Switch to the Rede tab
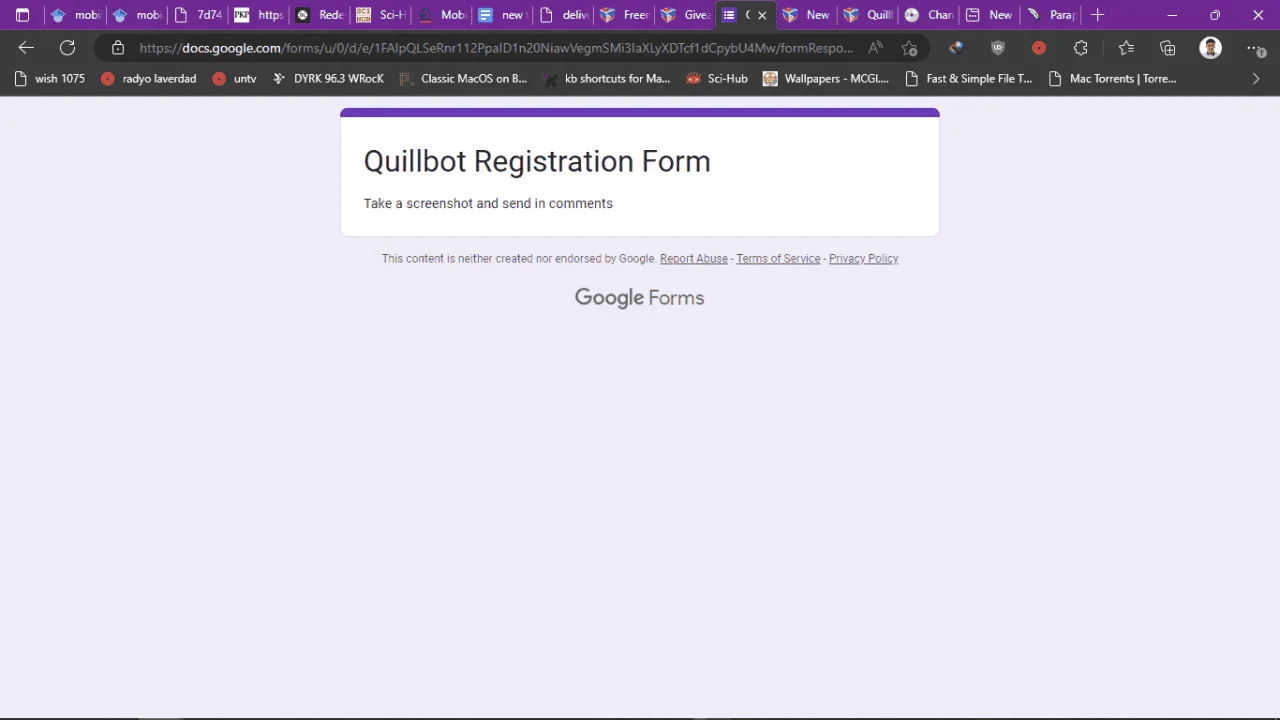Viewport: 1280px width, 720px height. [319, 15]
